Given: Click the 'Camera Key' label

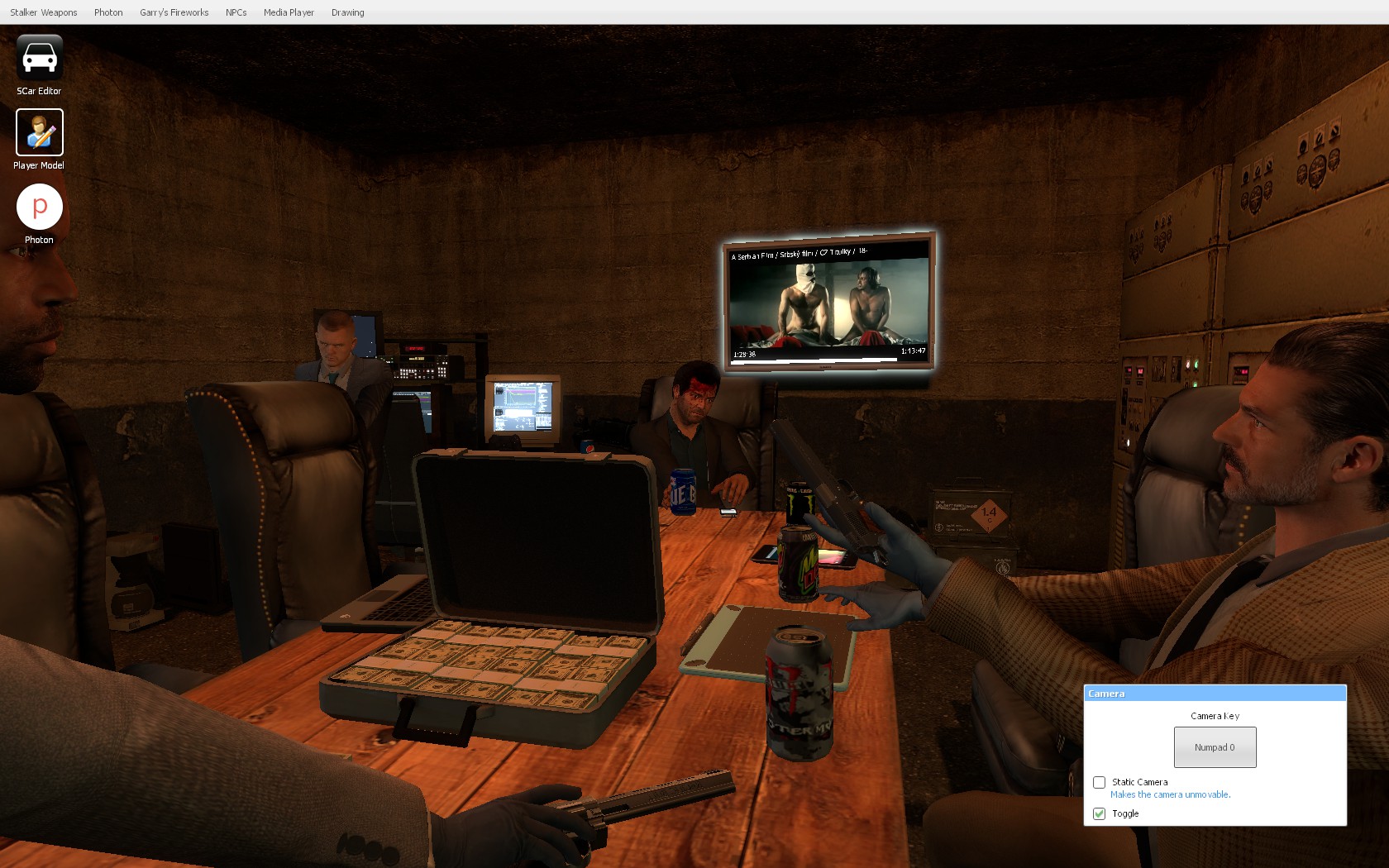Looking at the screenshot, I should click(1215, 716).
